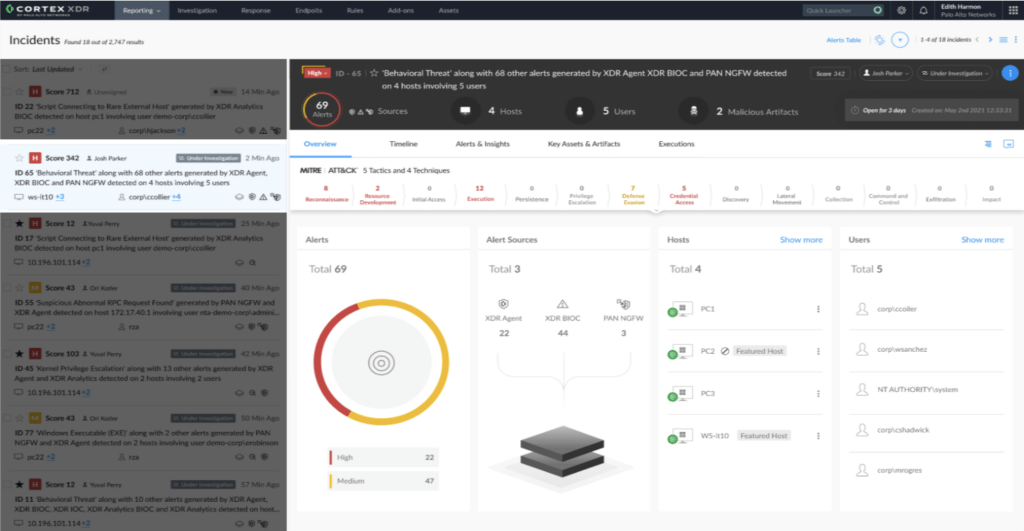
Task: Click the refresh incidents icon
Action: (880, 40)
